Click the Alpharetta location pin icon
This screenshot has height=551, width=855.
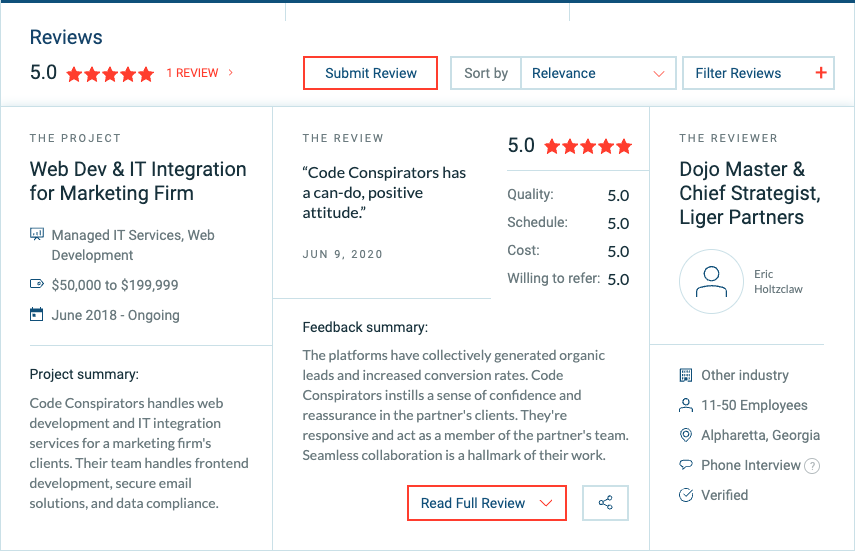(686, 435)
